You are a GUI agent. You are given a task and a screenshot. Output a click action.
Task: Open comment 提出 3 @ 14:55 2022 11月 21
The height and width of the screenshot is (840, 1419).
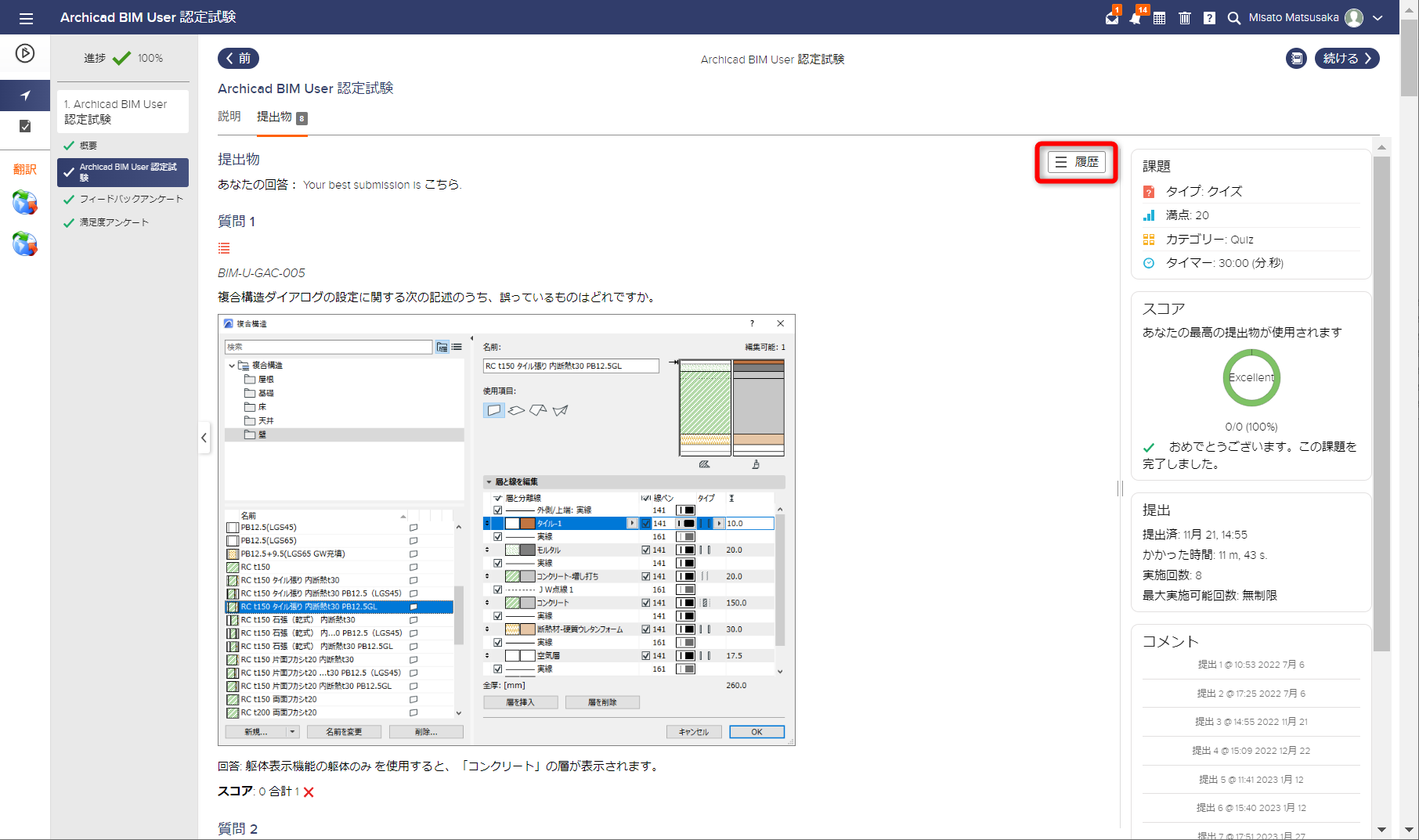pos(1251,722)
